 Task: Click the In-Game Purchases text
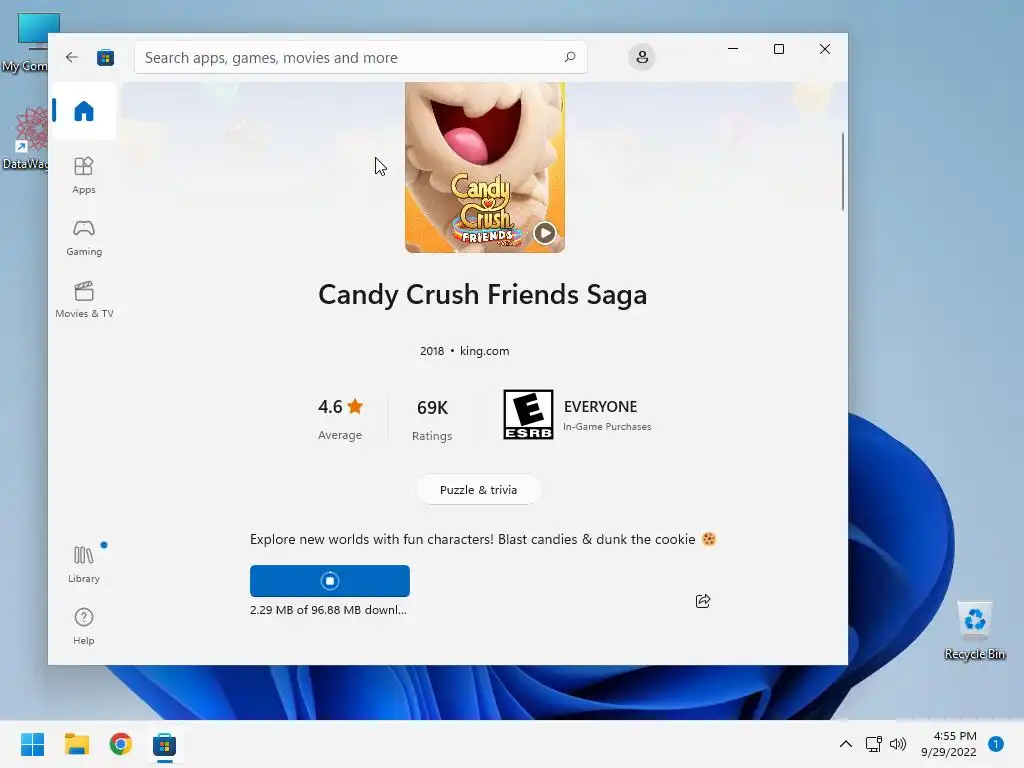(607, 426)
